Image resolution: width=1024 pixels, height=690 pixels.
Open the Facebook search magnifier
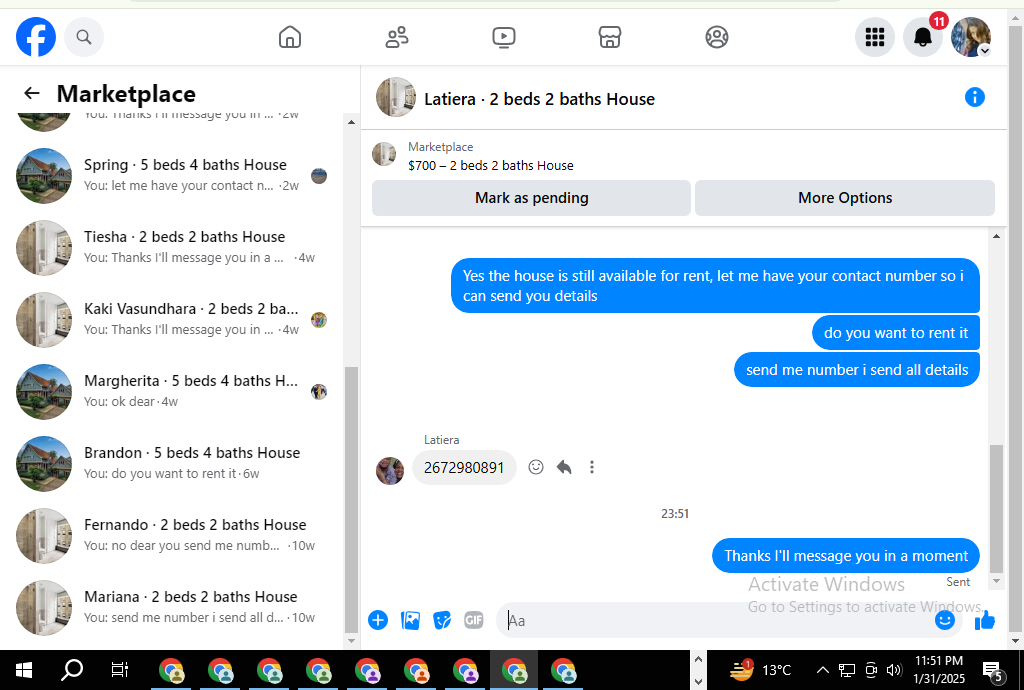click(x=84, y=37)
